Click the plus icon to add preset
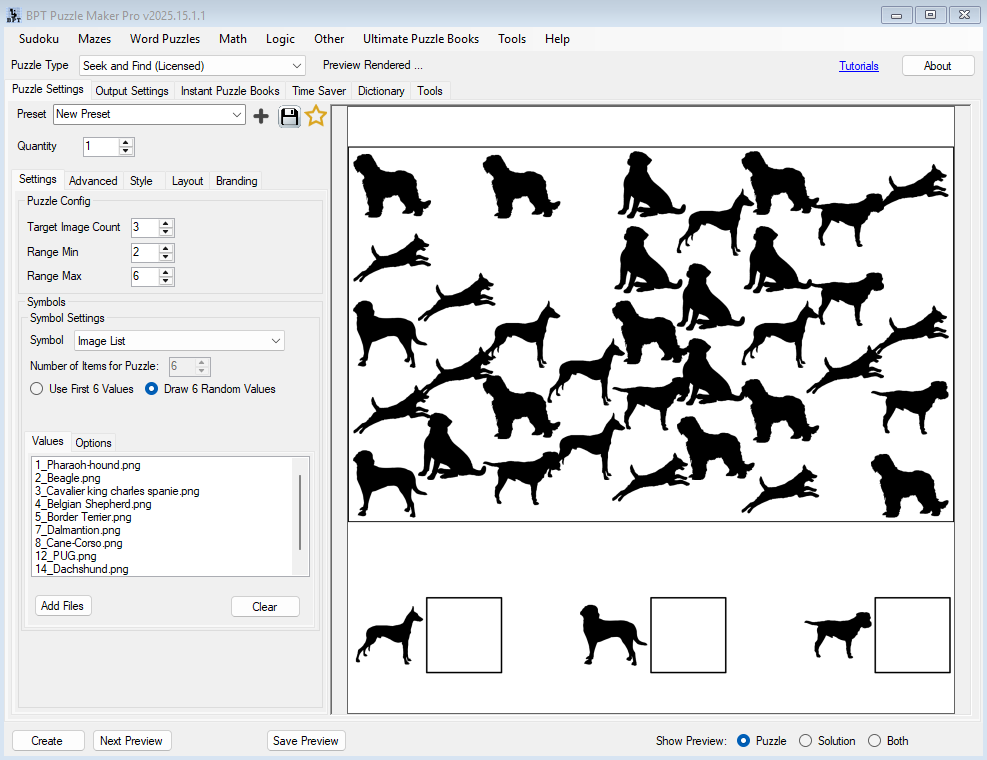The height and width of the screenshot is (760, 987). (261, 116)
